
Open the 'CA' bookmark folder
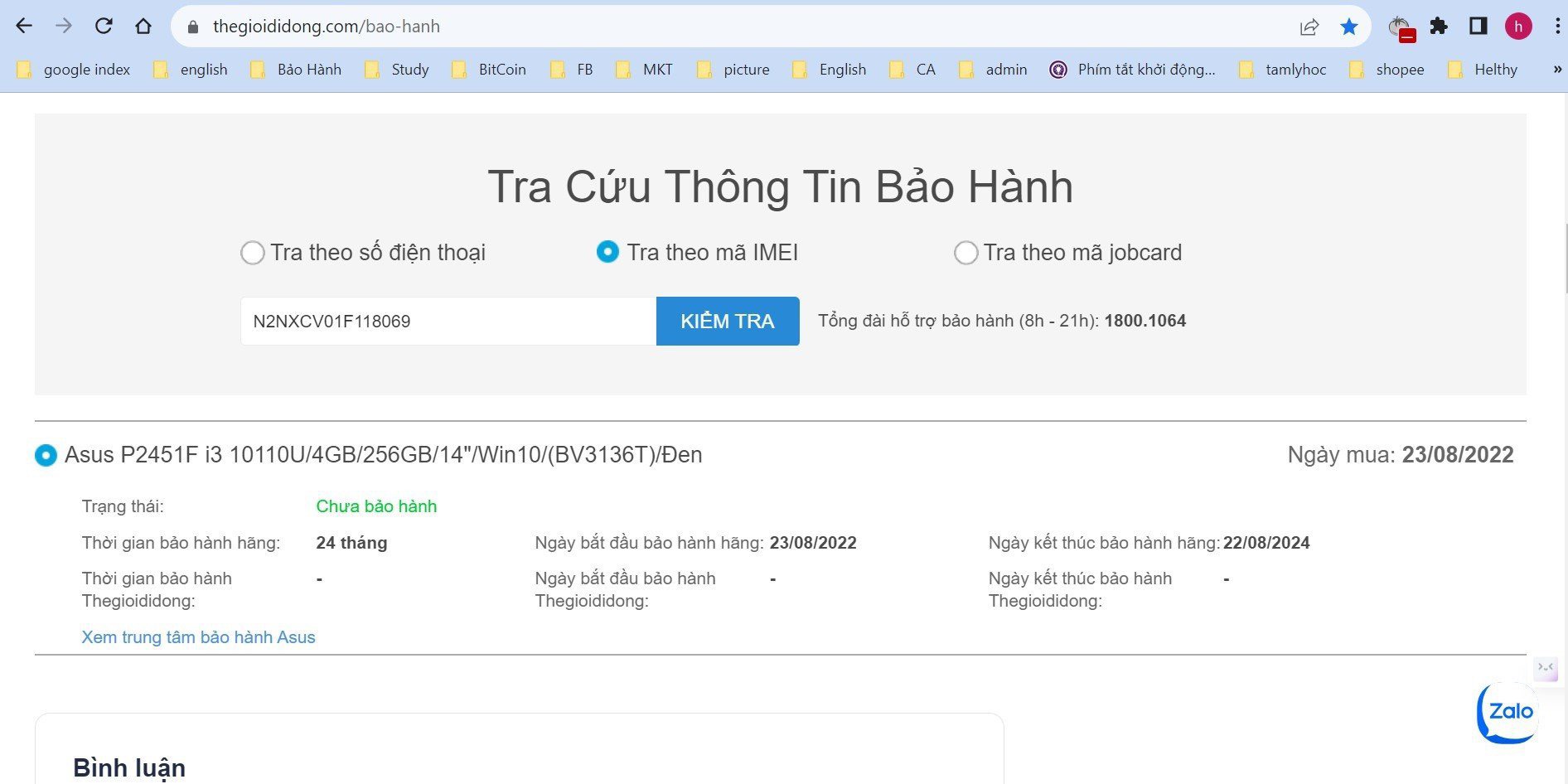tap(912, 70)
